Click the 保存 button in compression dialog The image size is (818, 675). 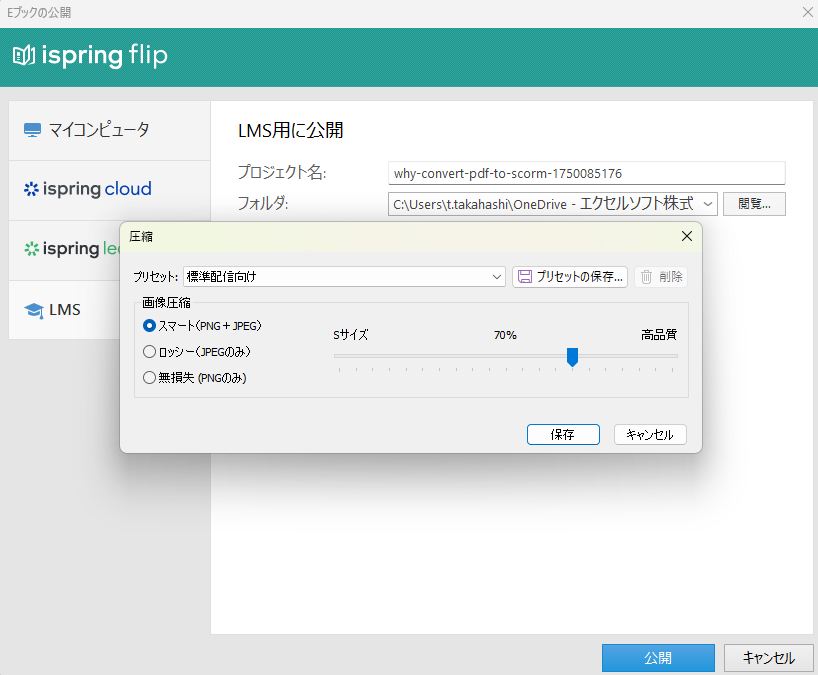click(563, 435)
